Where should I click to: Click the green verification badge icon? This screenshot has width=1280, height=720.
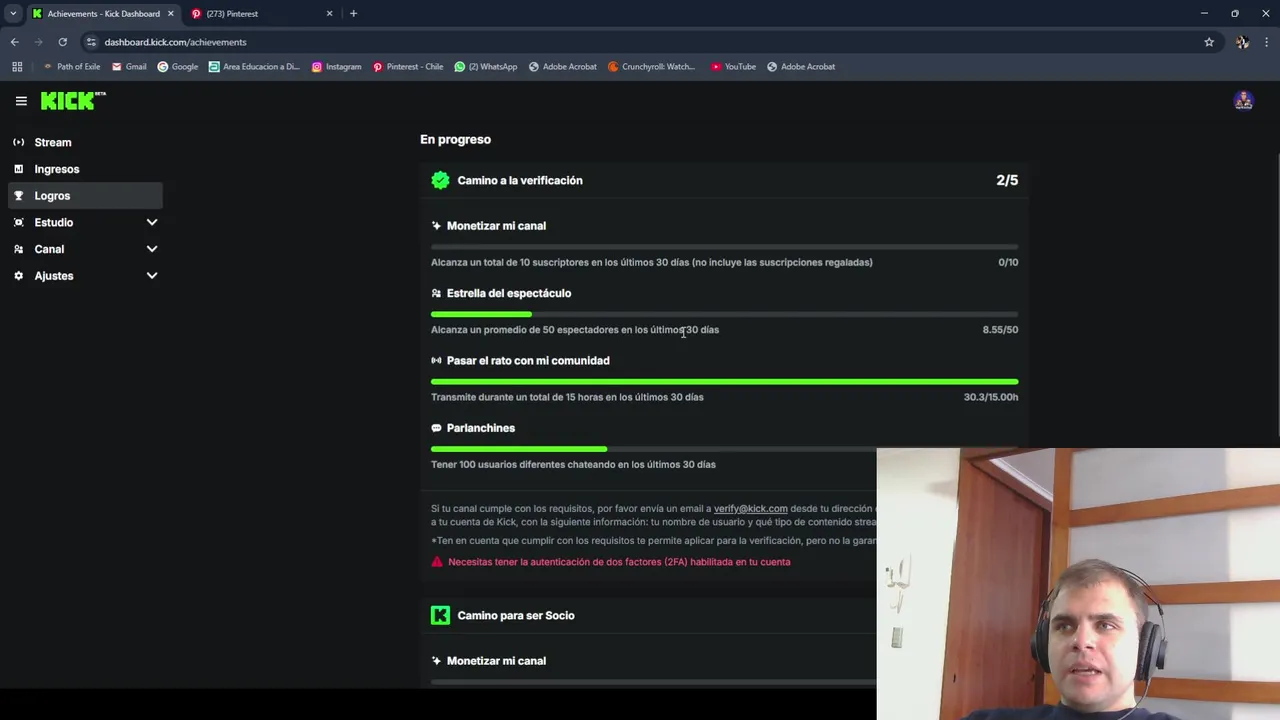[x=440, y=180]
